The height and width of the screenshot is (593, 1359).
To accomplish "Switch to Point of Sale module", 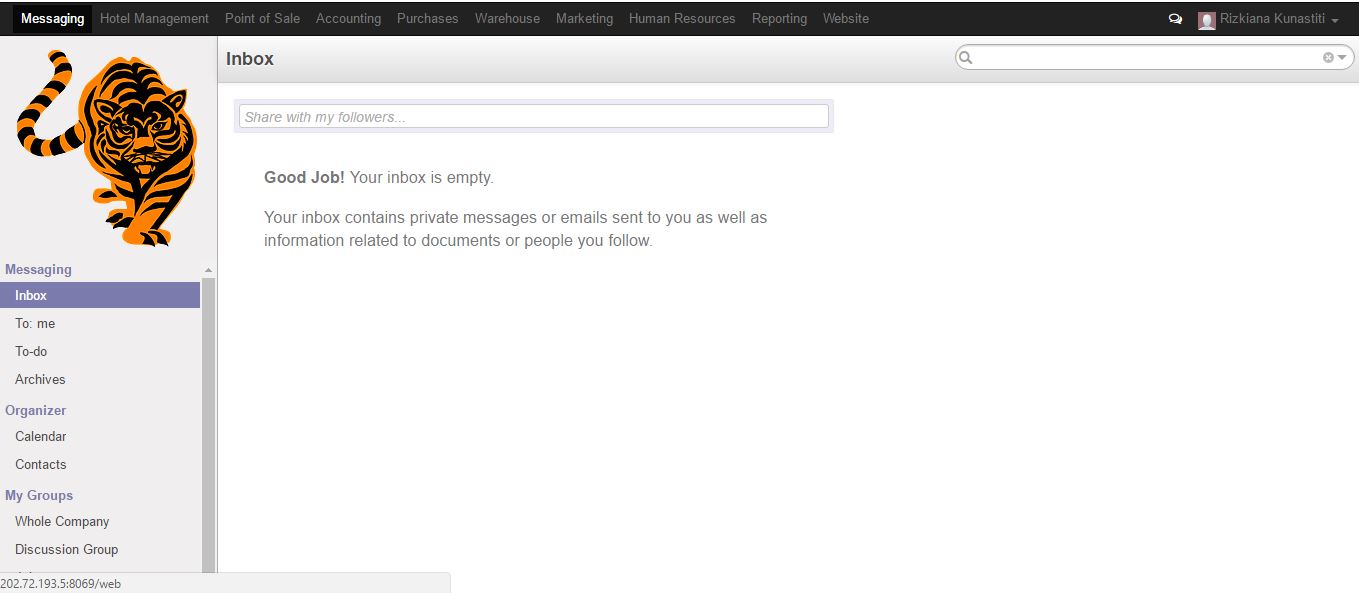I will pos(262,19).
